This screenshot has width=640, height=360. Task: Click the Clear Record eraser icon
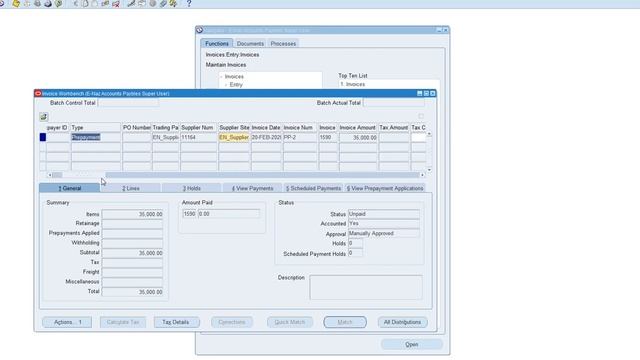coord(105,4)
